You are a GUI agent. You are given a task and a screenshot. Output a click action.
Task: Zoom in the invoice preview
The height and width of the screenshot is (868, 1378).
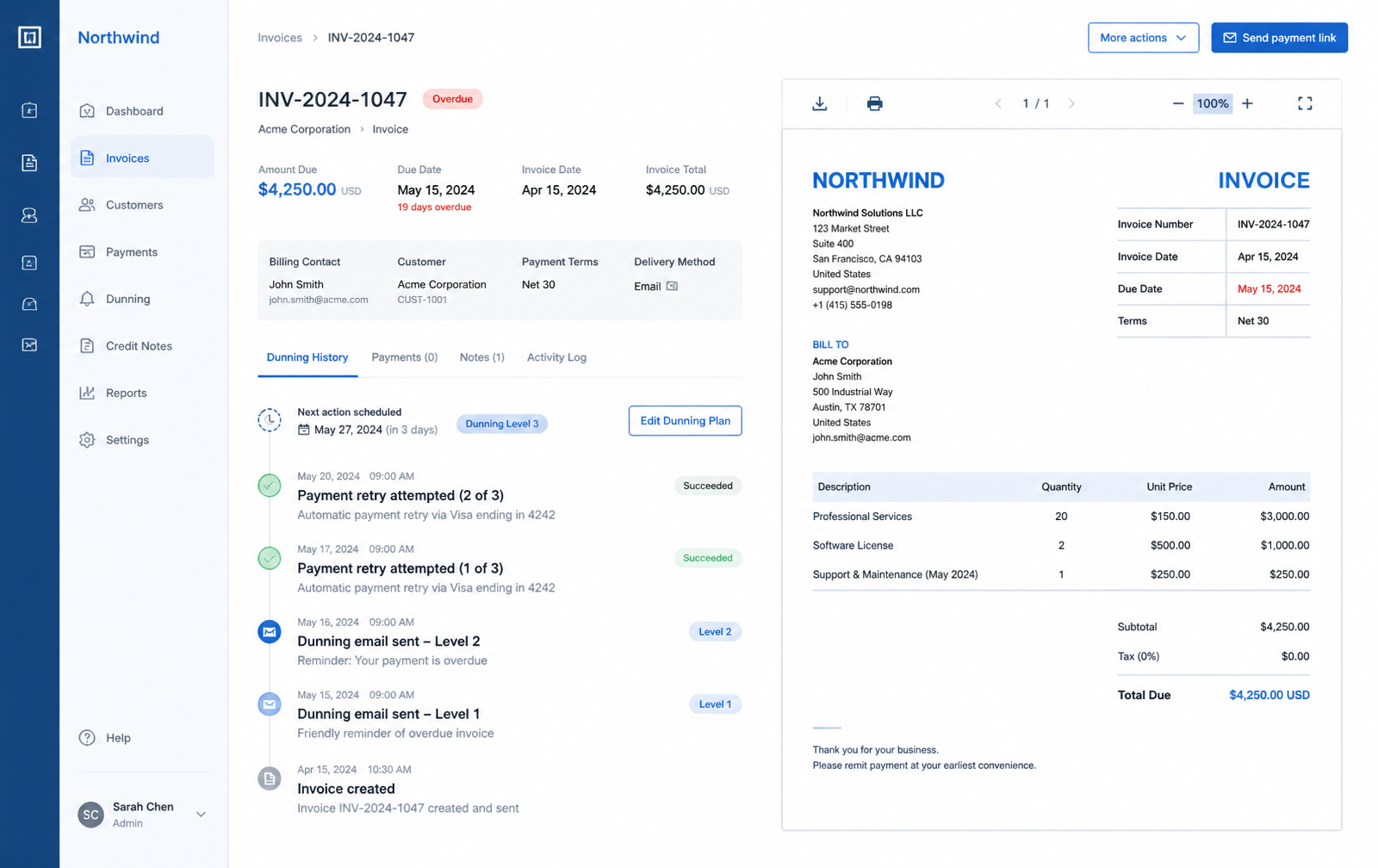coord(1247,103)
